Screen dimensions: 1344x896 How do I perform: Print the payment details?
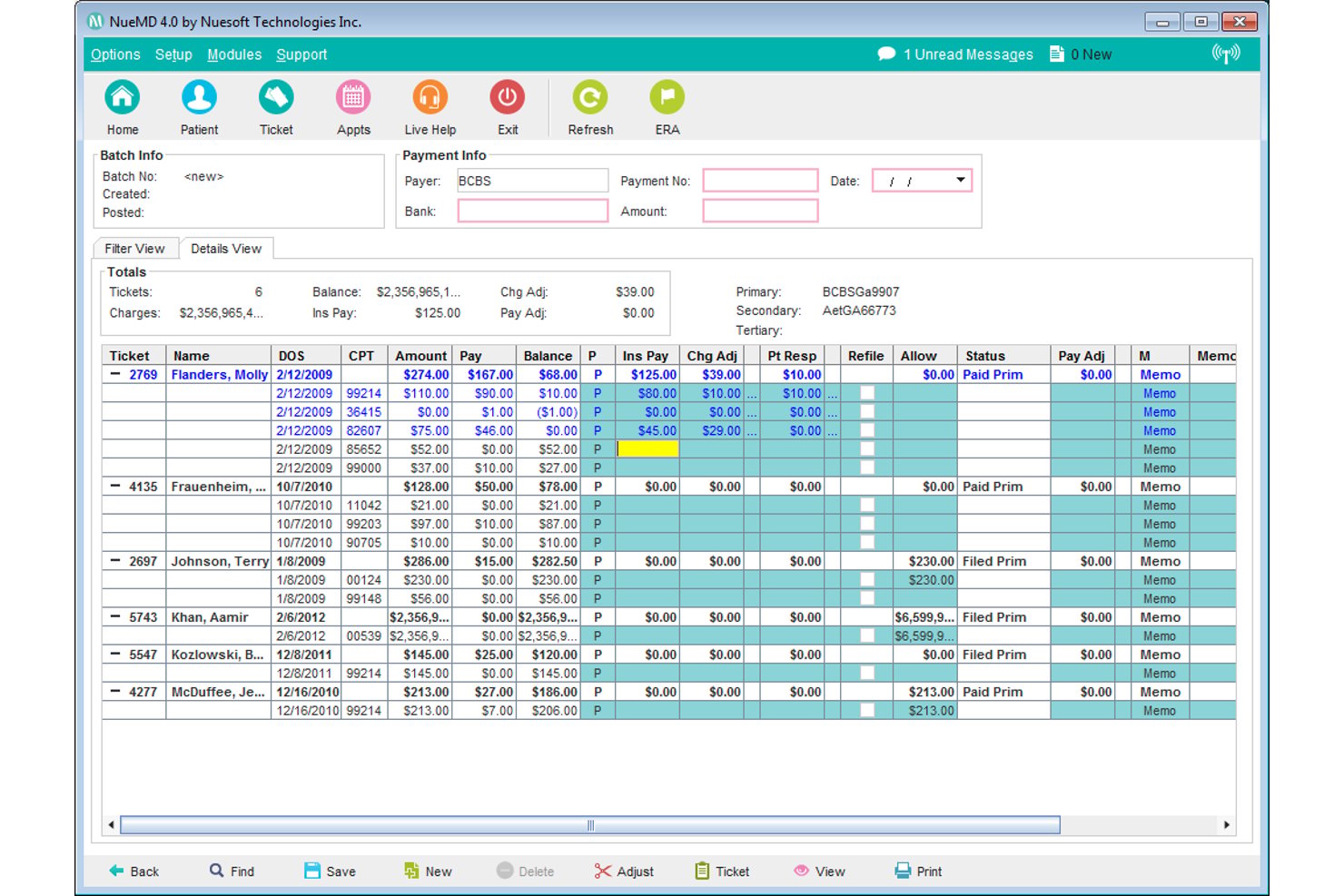tap(918, 871)
